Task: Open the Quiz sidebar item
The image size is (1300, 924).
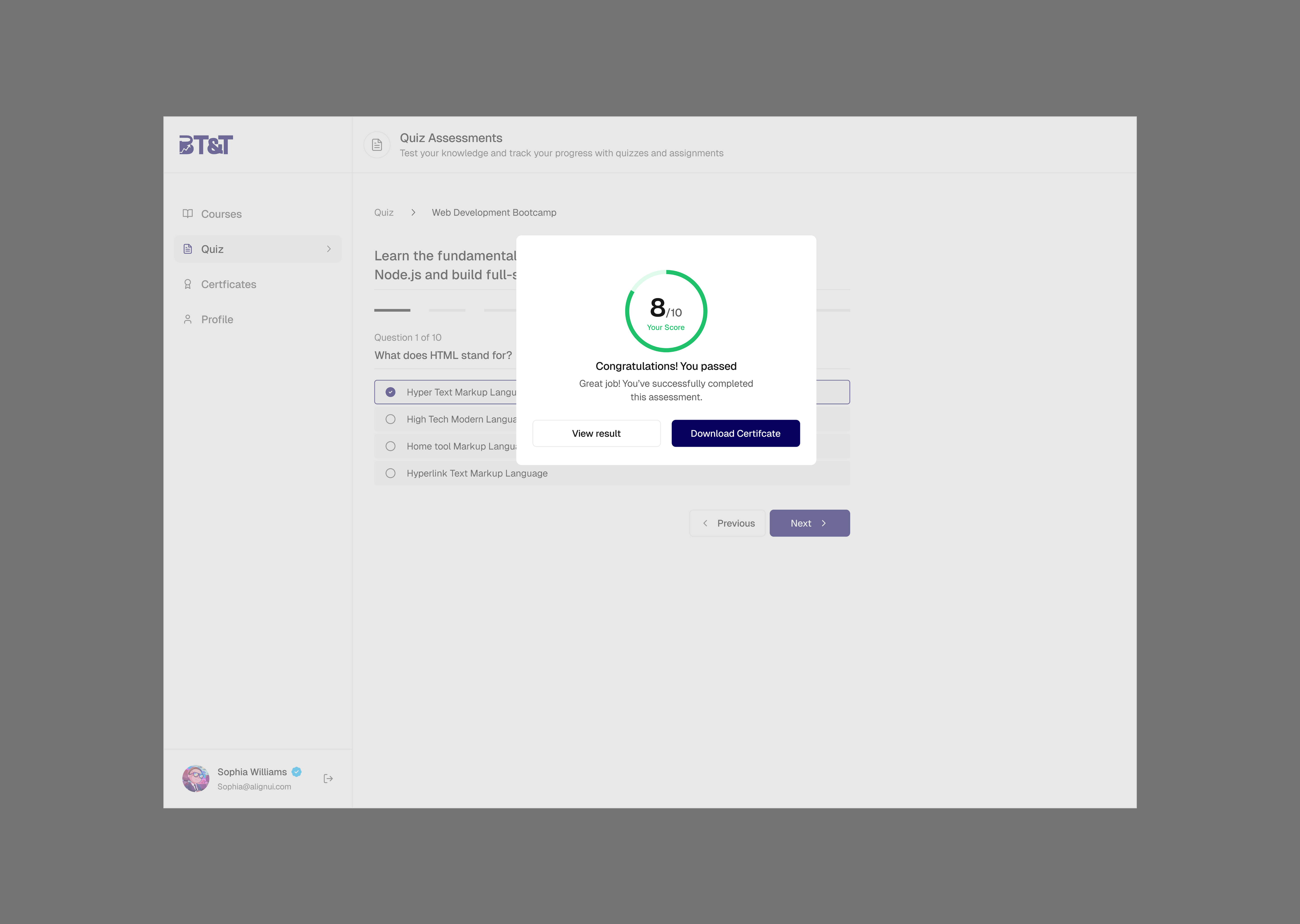Action: [258, 249]
